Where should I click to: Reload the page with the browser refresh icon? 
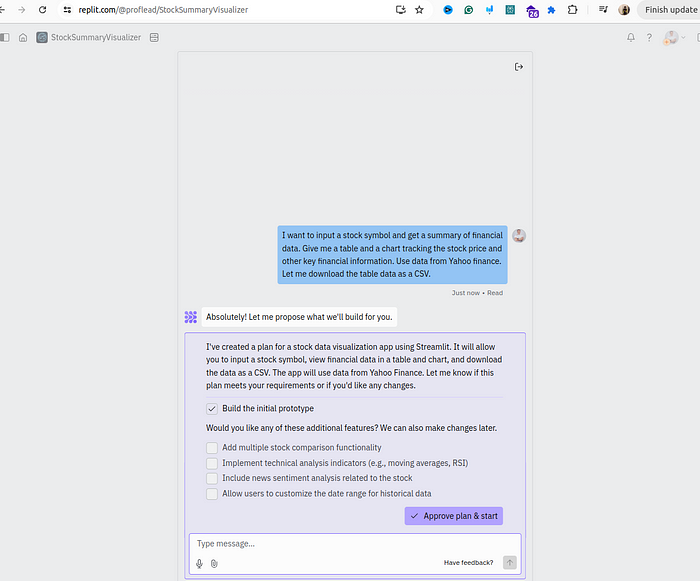42,9
